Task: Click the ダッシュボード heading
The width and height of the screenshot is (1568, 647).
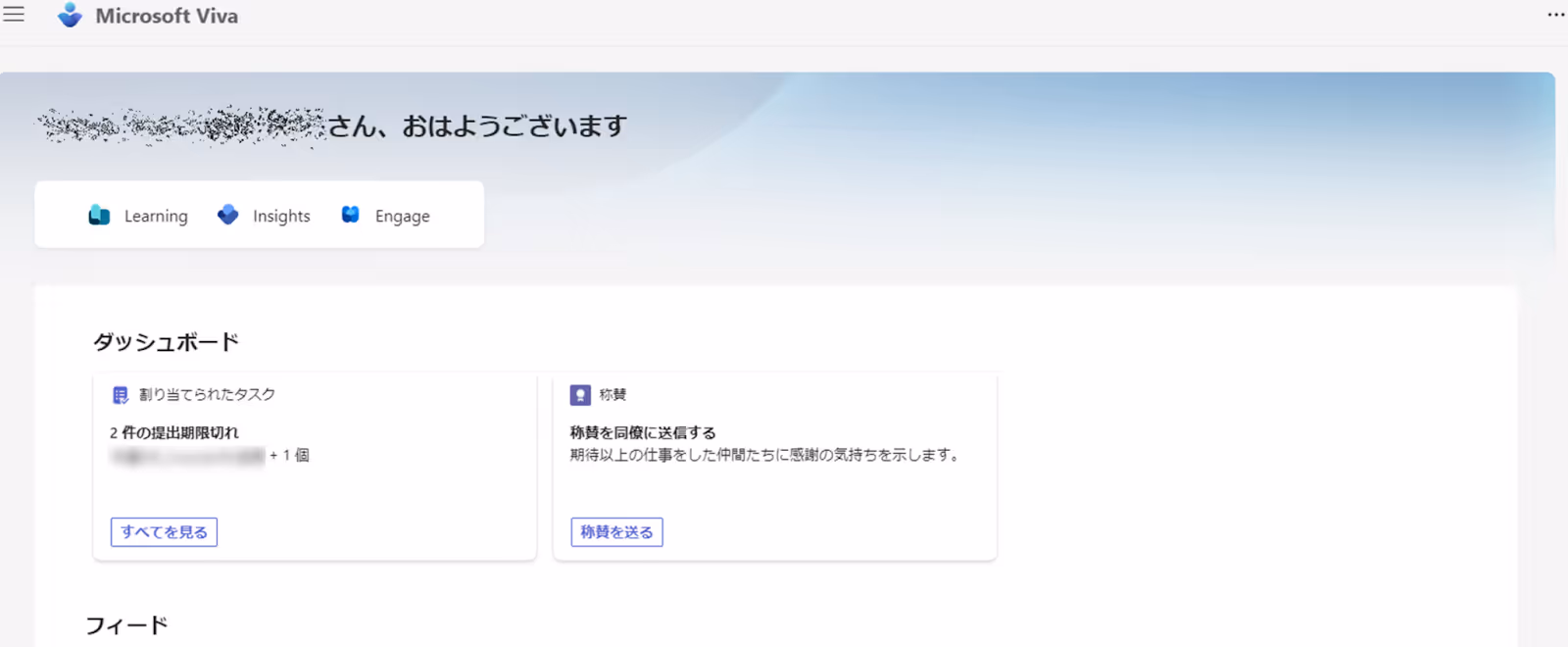Action: [166, 342]
